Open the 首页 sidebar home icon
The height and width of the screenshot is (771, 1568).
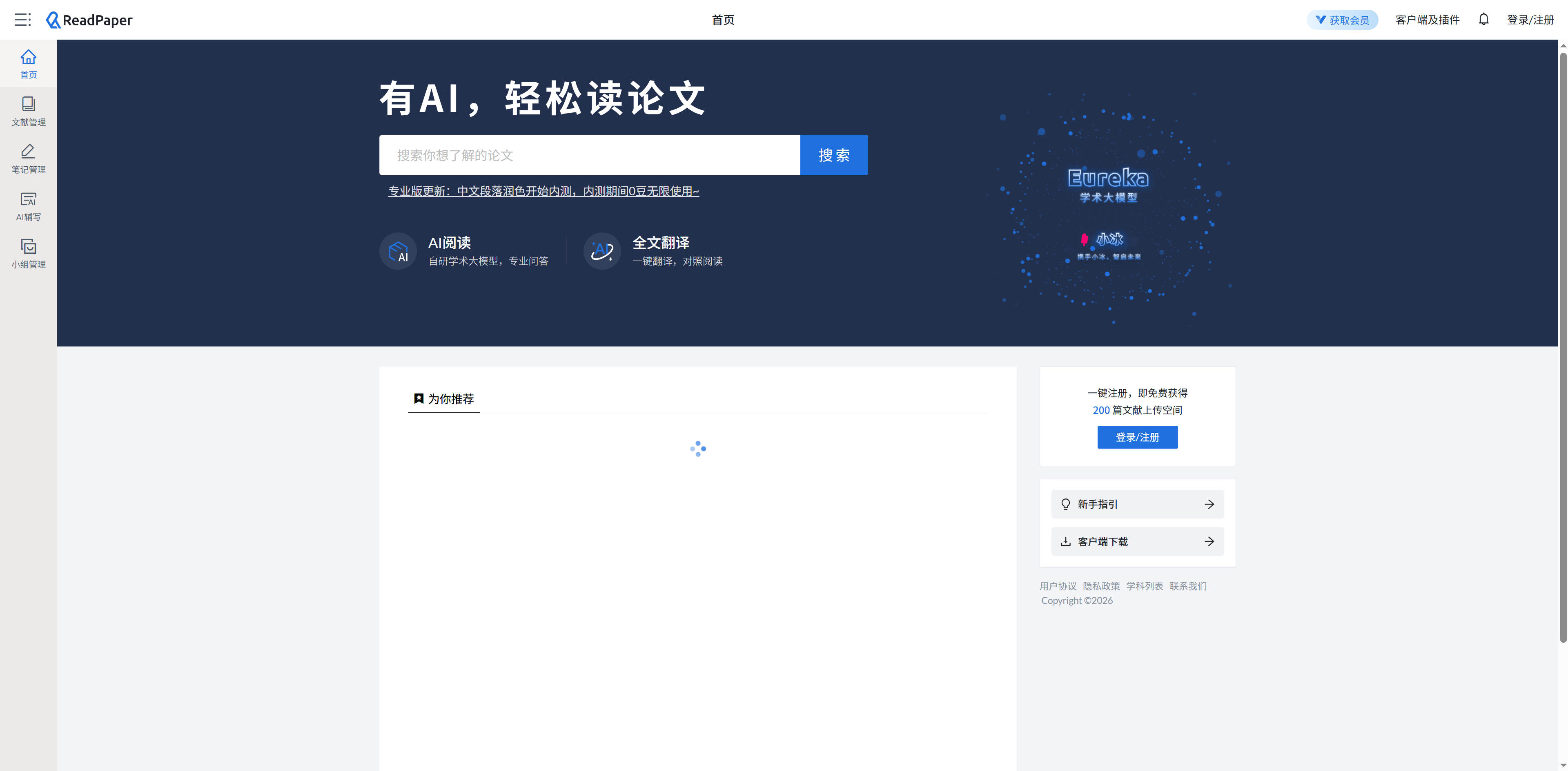point(29,64)
